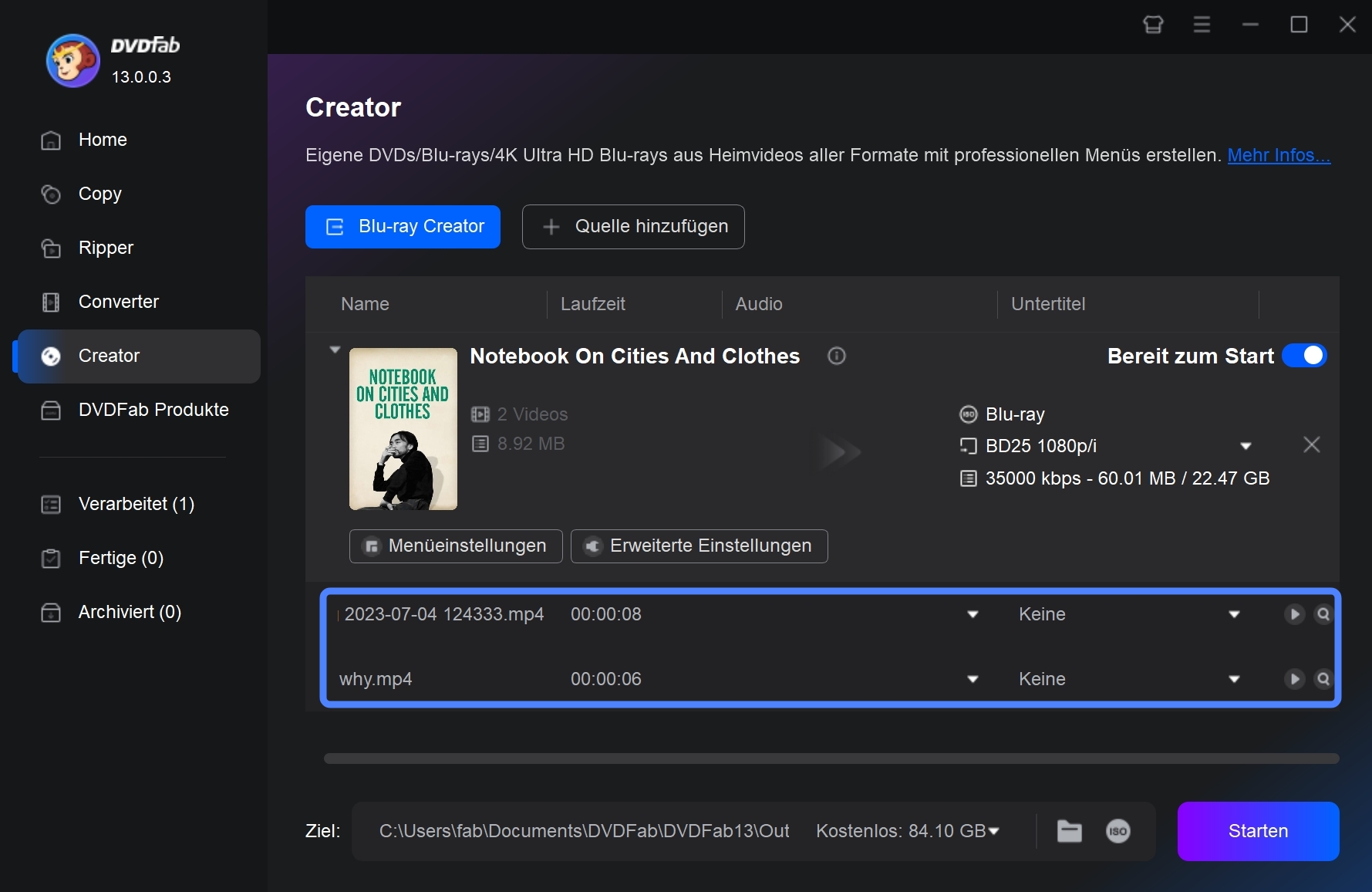Click the 00:00:08 duration value
1372x892 pixels.
606,614
